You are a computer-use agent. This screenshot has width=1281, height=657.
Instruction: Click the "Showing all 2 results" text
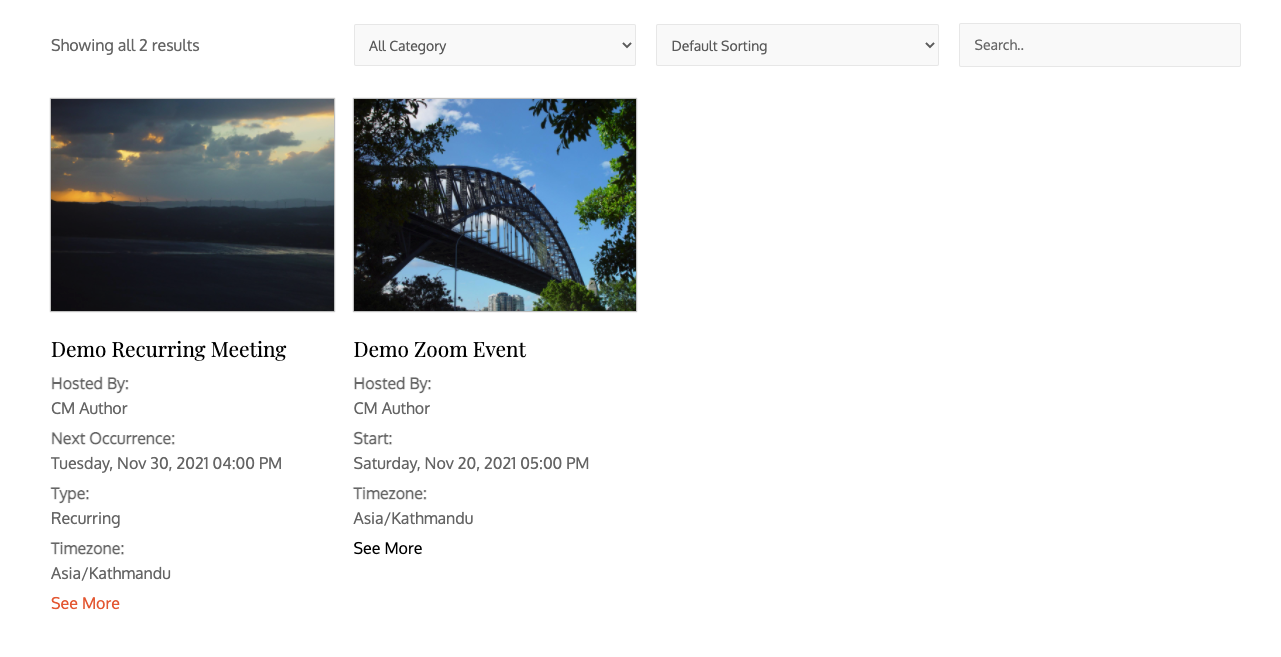(x=125, y=45)
